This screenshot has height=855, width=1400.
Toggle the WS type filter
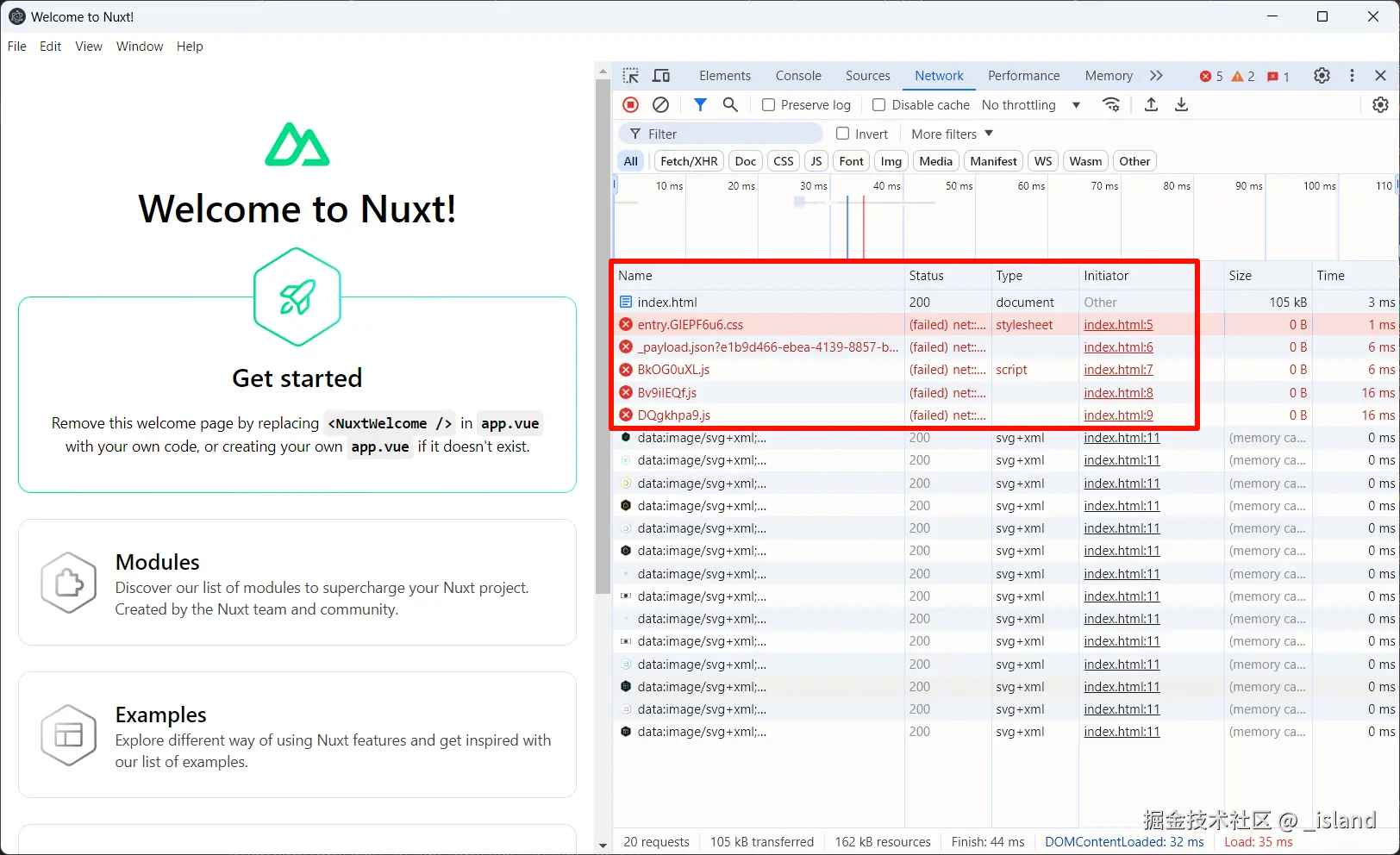pos(1043,161)
